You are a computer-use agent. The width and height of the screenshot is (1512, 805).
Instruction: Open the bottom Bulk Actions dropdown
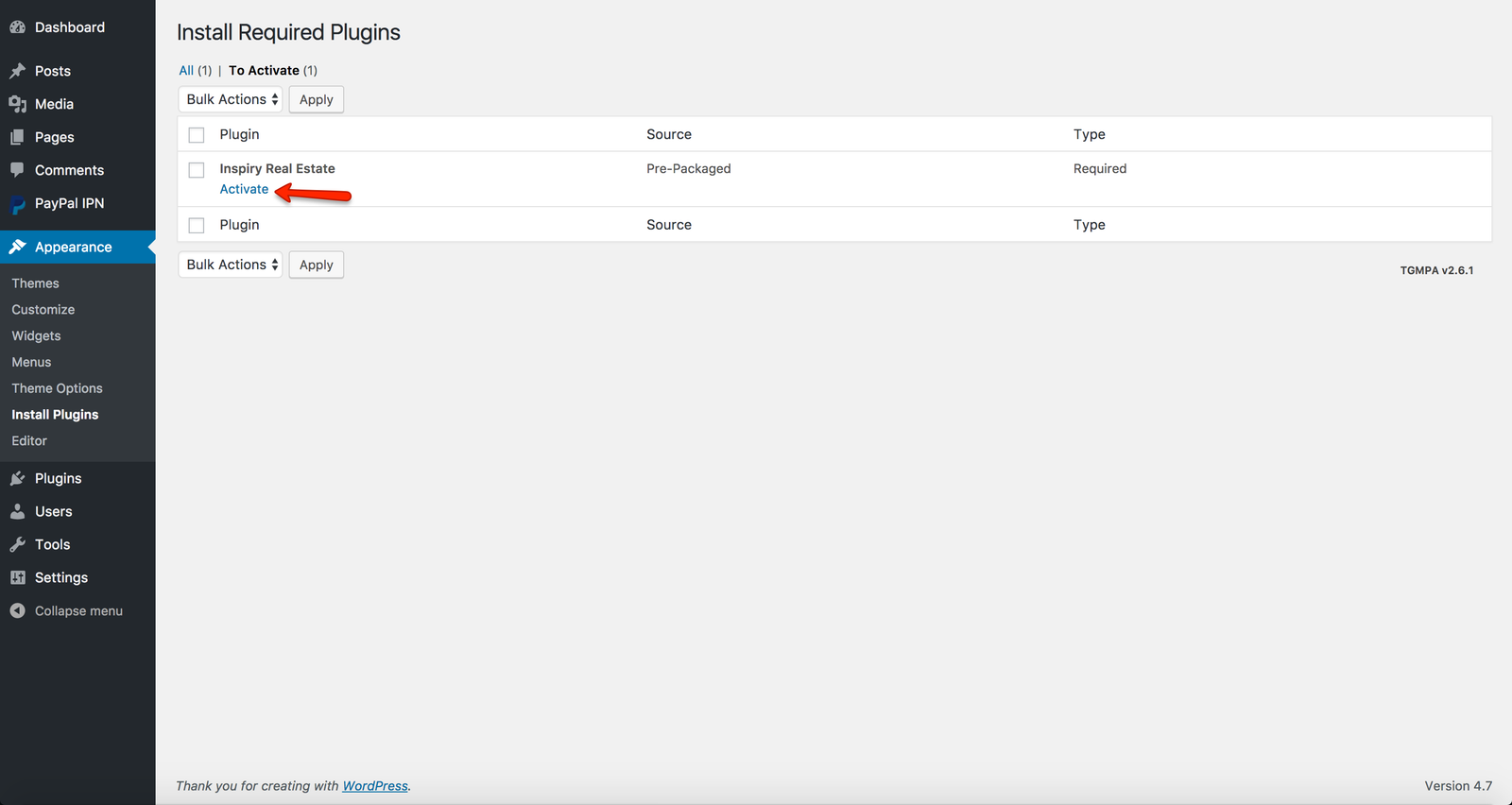pyautogui.click(x=231, y=265)
